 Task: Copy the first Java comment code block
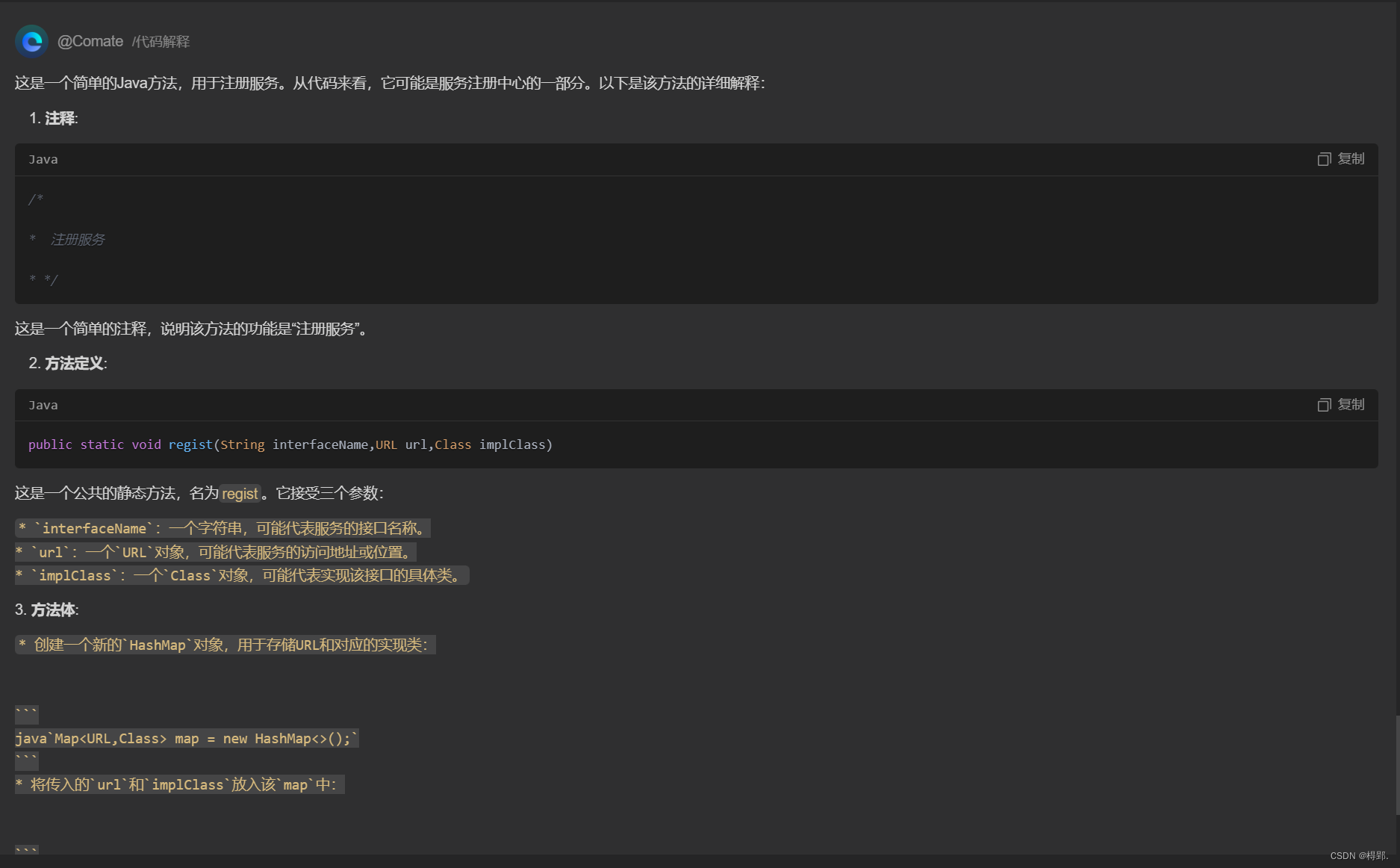[1341, 159]
